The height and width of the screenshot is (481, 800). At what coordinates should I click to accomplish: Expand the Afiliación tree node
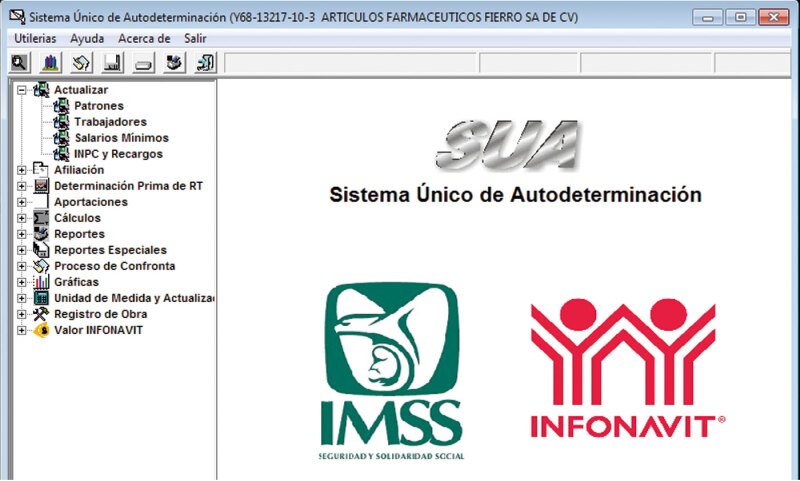pos(21,170)
